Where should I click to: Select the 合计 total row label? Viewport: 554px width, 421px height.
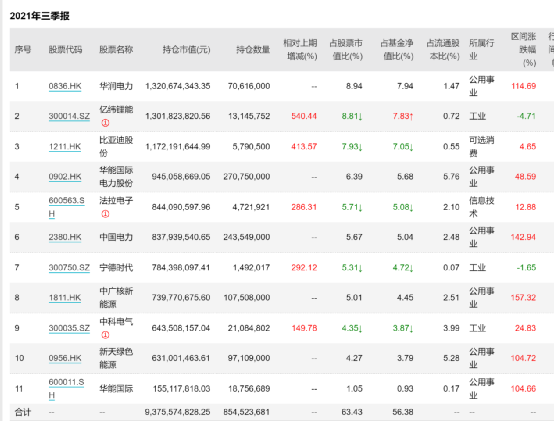[x=23, y=412]
